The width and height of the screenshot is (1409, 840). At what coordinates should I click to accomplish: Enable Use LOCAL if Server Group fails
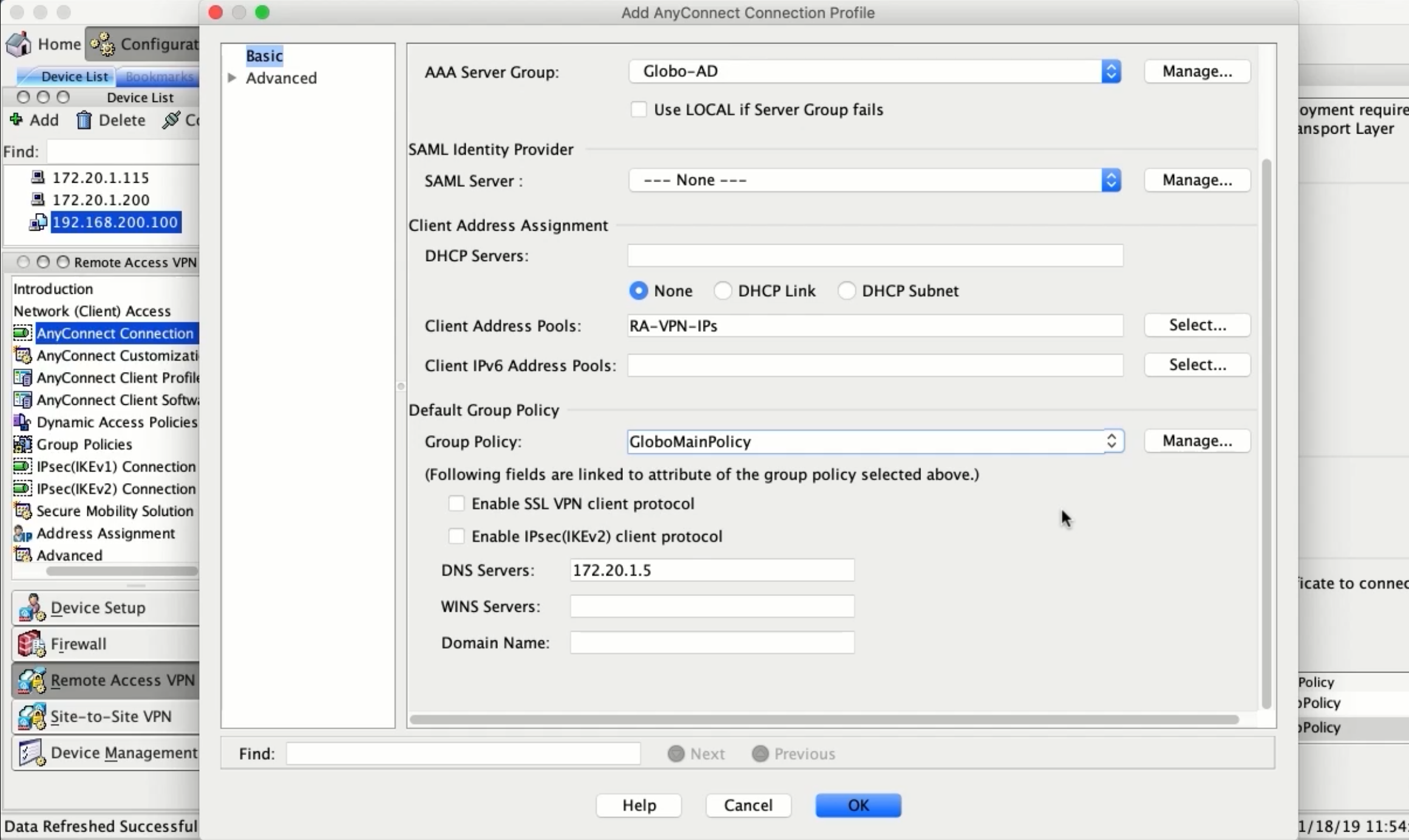[638, 109]
